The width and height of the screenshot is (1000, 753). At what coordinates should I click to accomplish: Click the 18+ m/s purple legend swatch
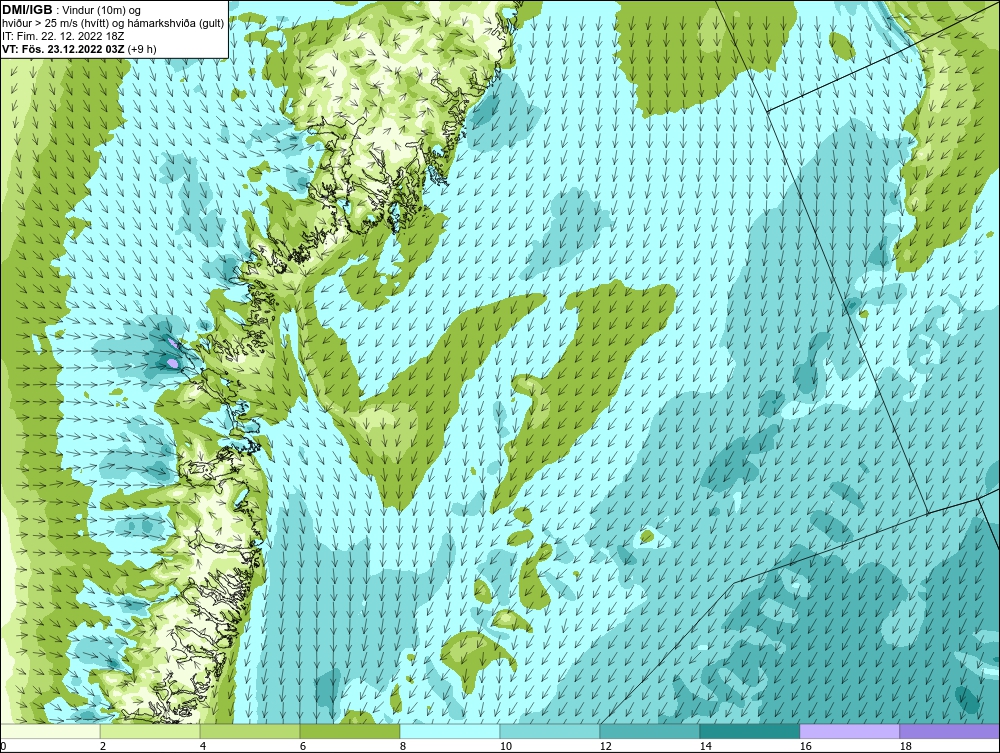pos(950,731)
